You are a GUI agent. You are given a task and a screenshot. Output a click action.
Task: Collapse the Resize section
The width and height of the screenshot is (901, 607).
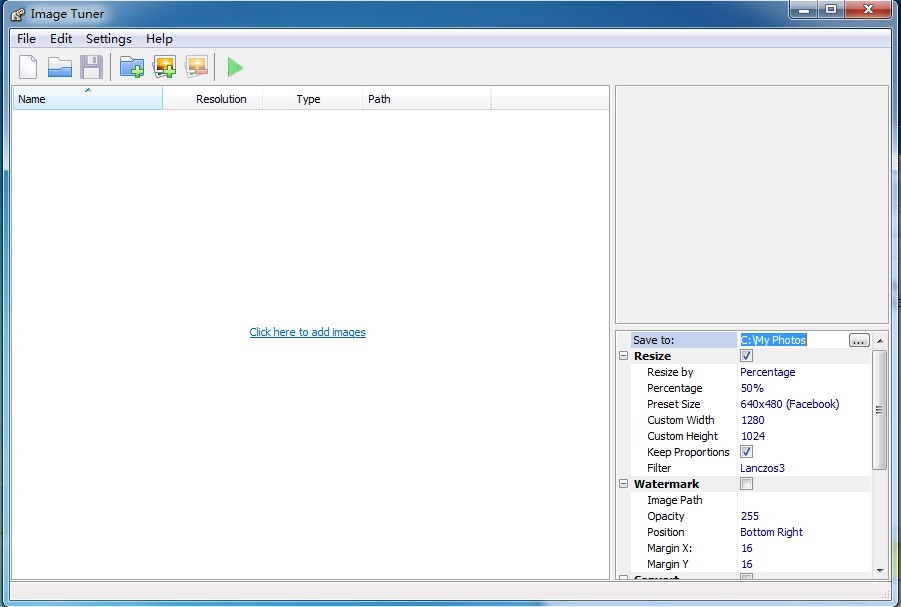click(624, 356)
